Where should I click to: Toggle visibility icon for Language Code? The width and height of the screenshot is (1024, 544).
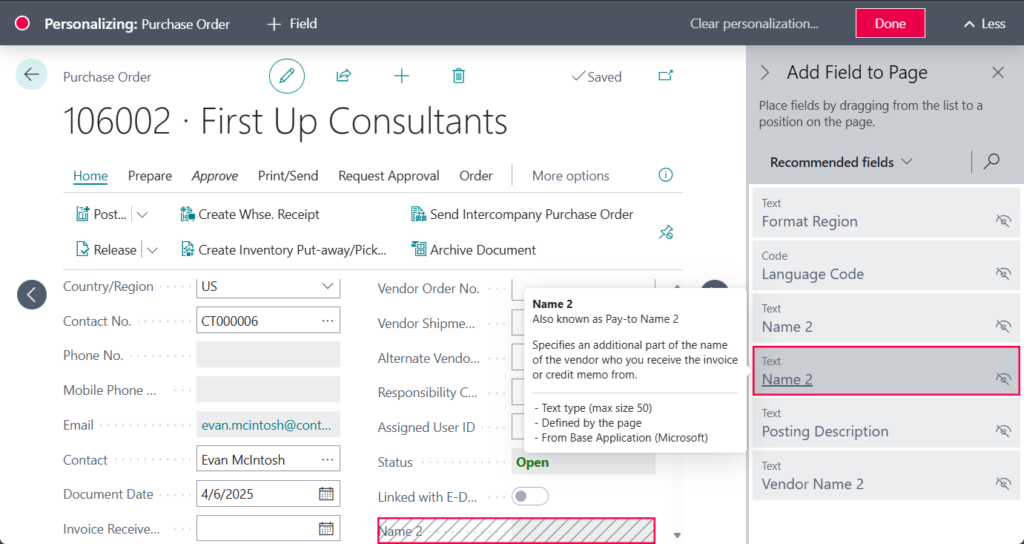[1003, 273]
